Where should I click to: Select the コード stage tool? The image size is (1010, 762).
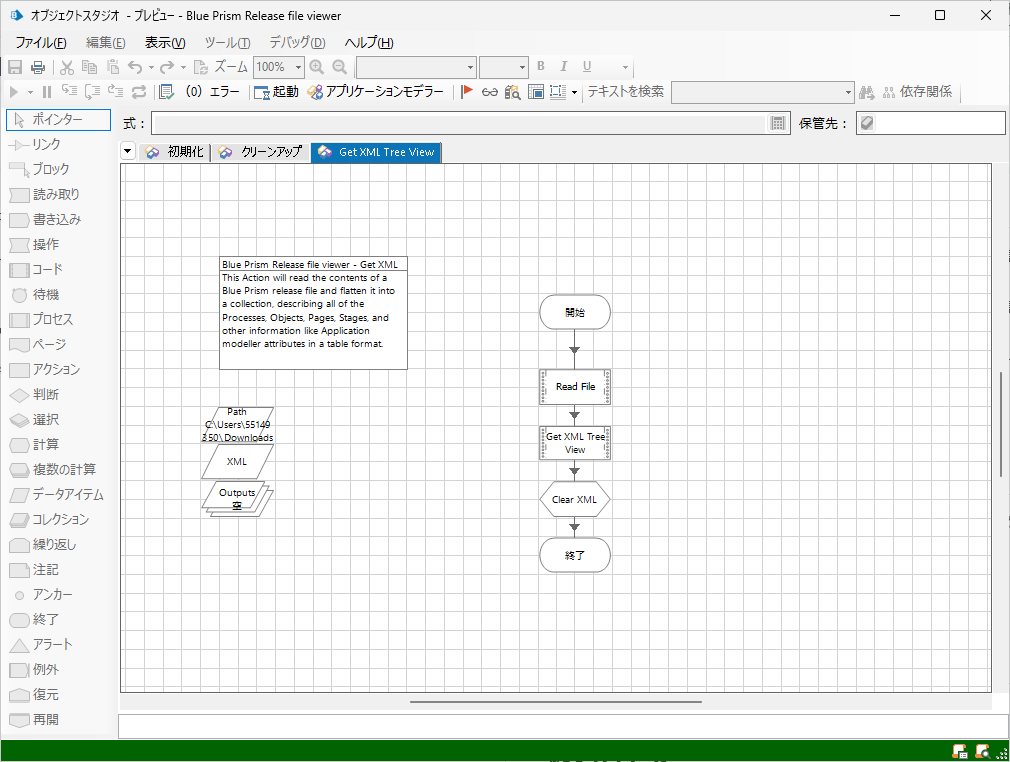[37, 269]
